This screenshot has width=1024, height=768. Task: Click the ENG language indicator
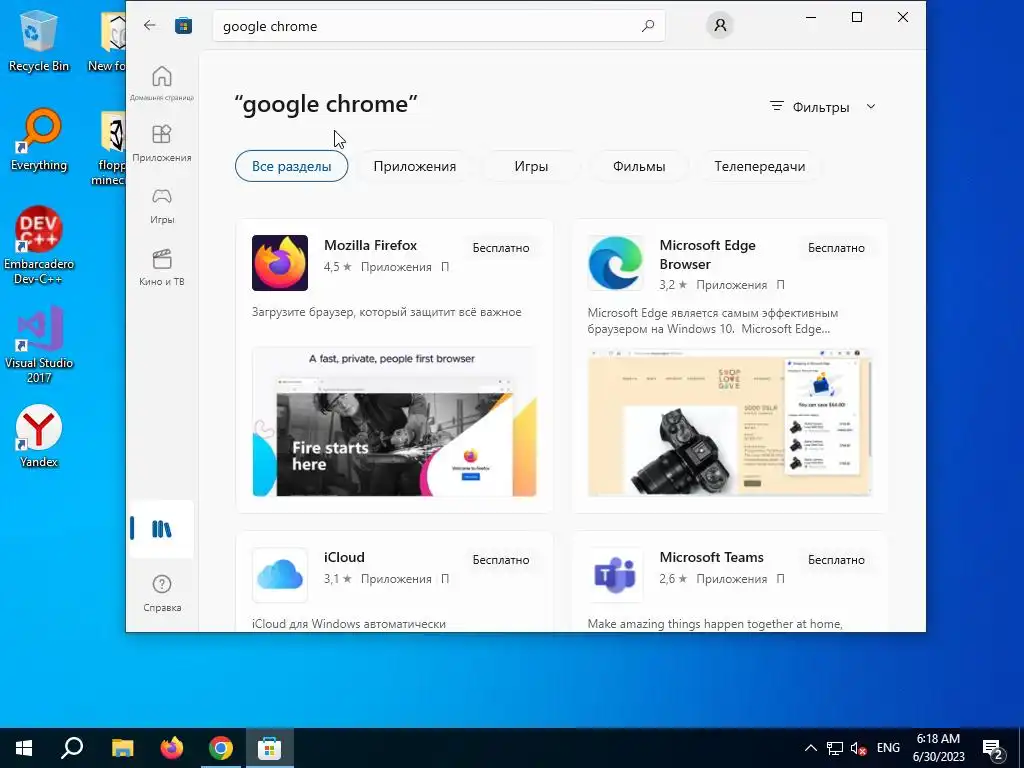coord(888,748)
